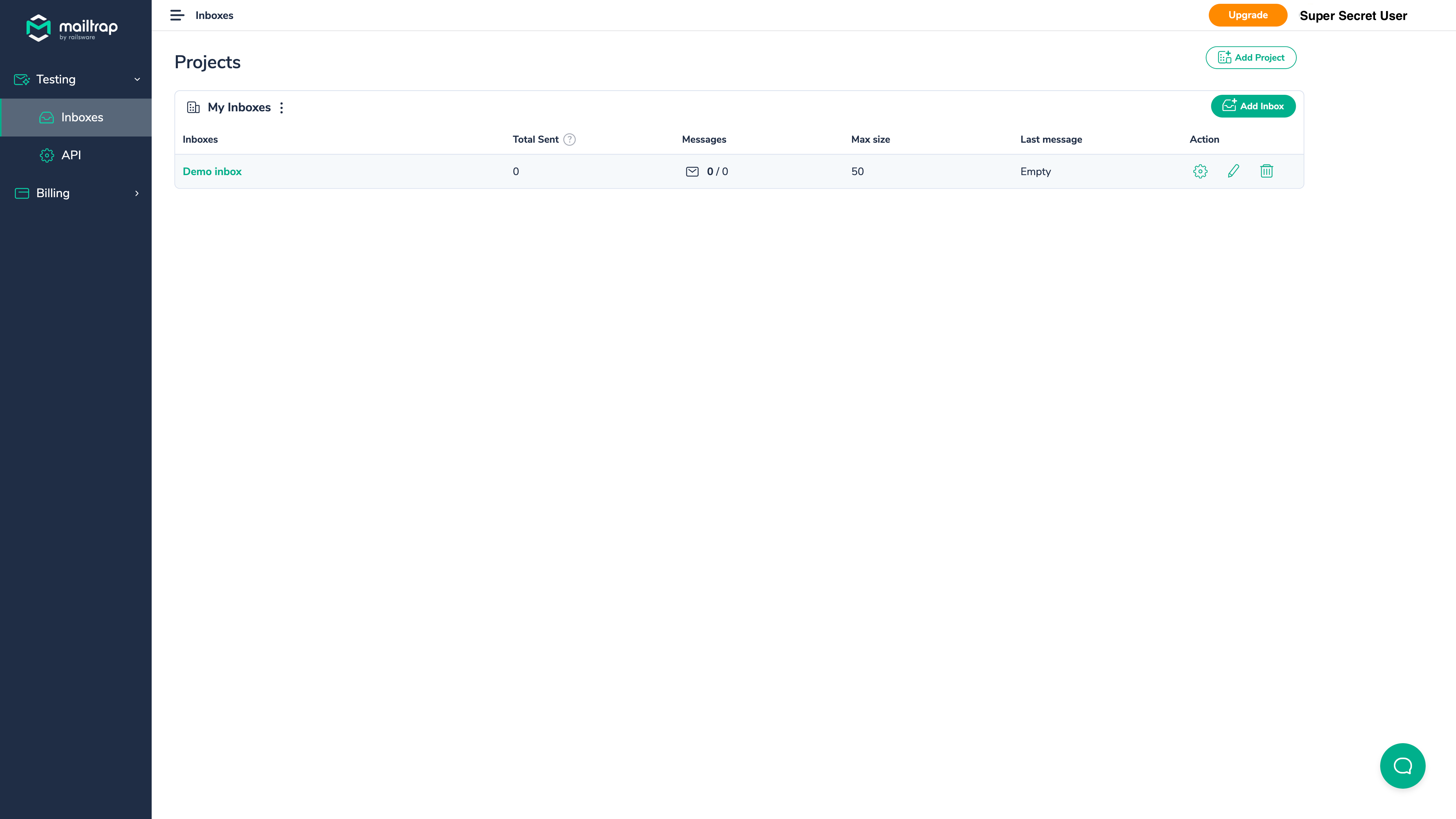Click the Add Project button
1456x819 pixels.
[1251, 58]
